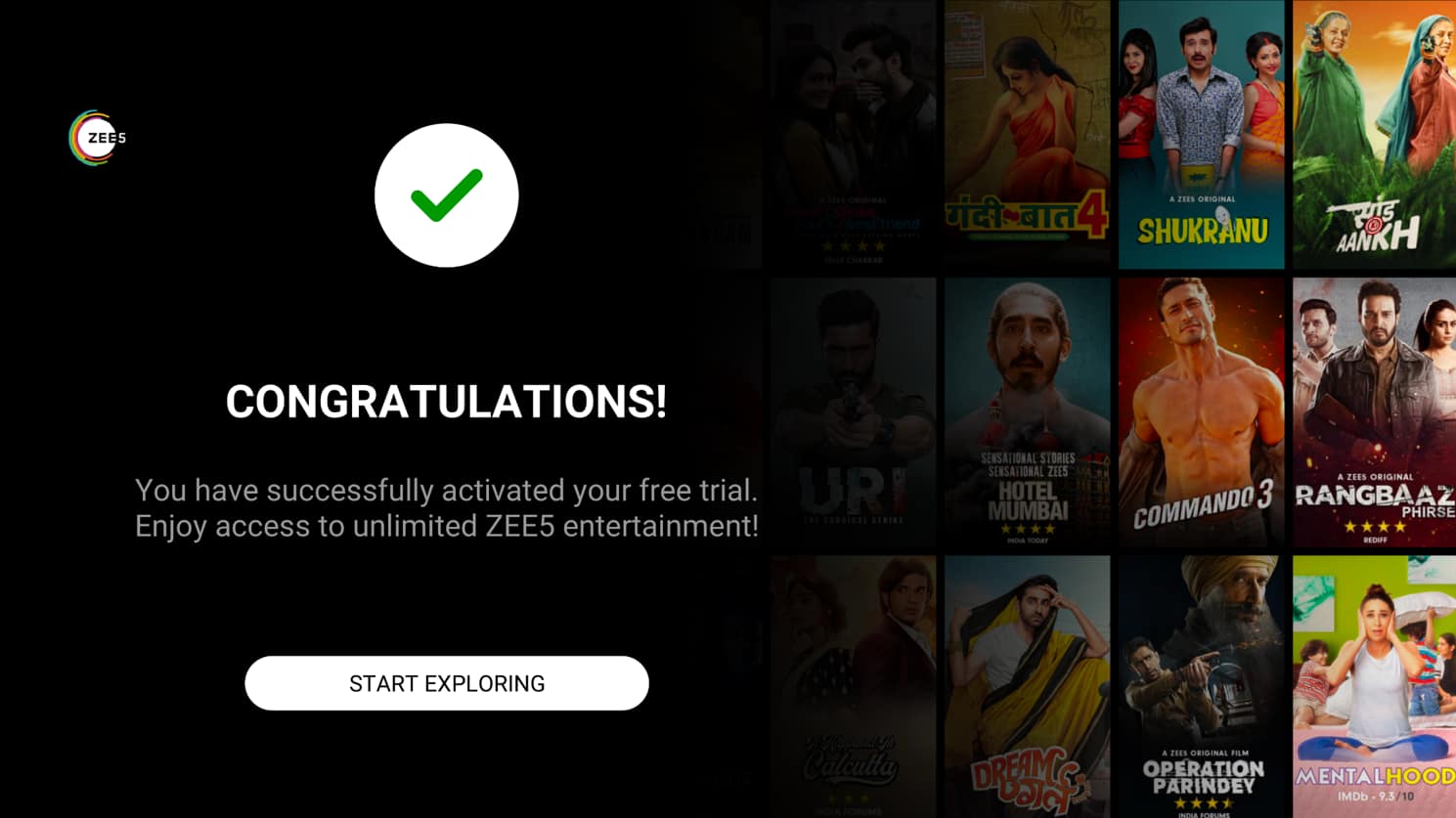The width and height of the screenshot is (1456, 818).
Task: Select the URI movie poster
Action: click(x=853, y=412)
